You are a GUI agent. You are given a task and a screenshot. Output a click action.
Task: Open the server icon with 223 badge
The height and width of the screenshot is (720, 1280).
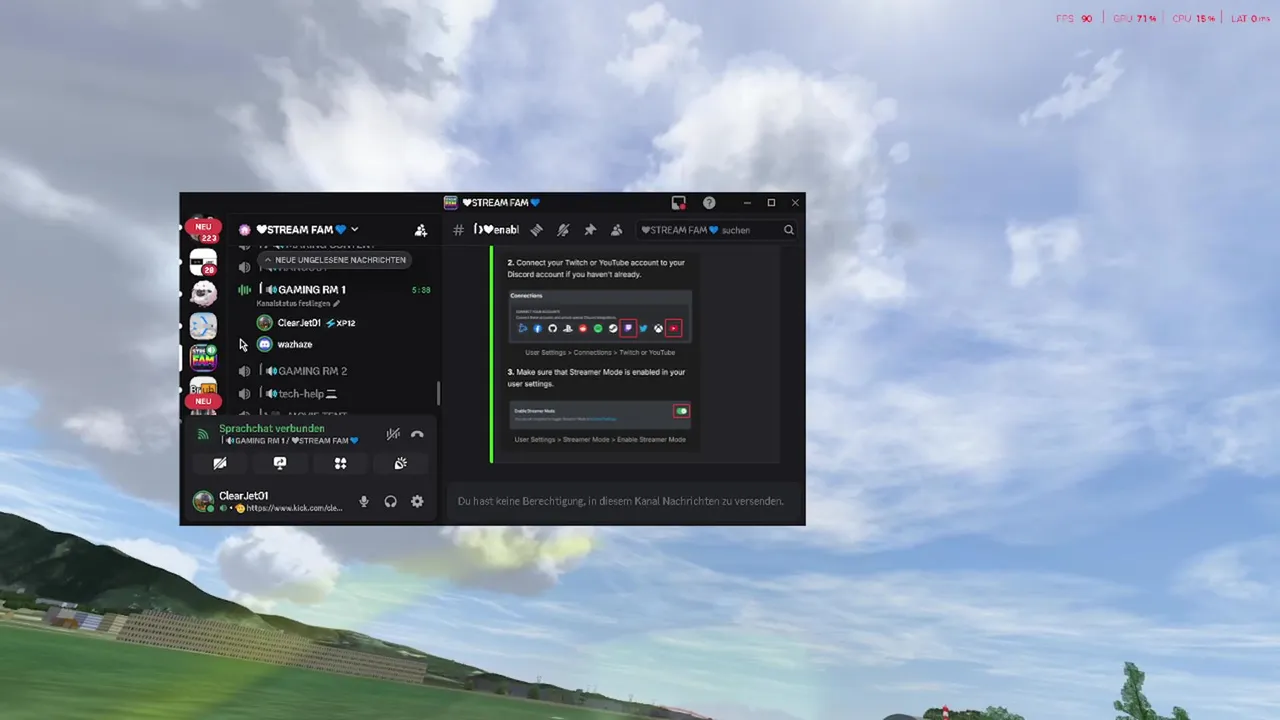tap(203, 231)
